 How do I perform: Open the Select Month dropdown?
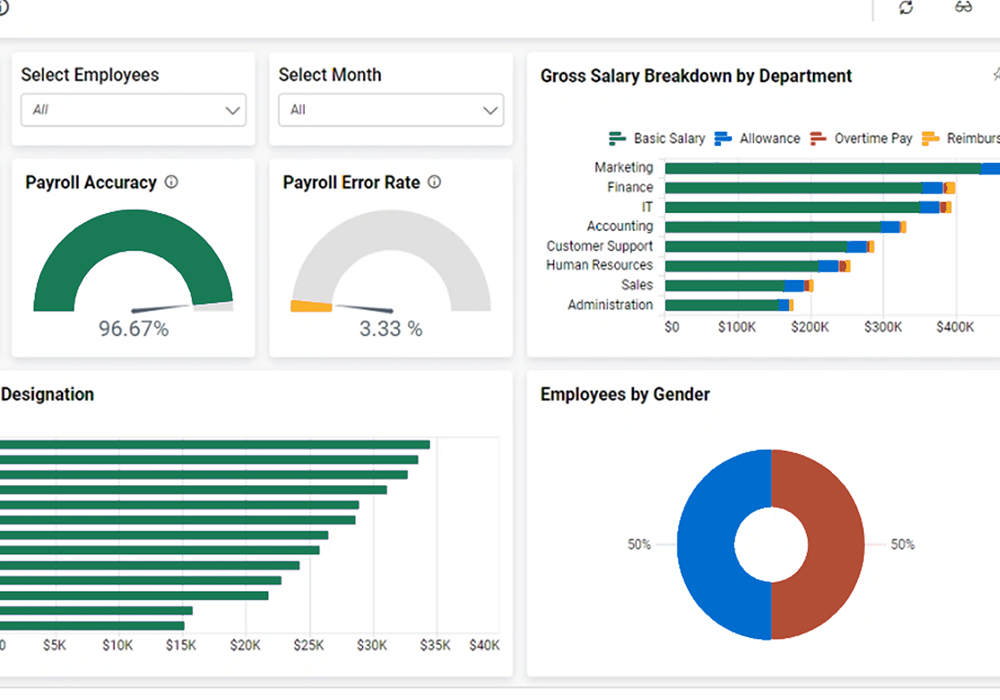[x=390, y=110]
